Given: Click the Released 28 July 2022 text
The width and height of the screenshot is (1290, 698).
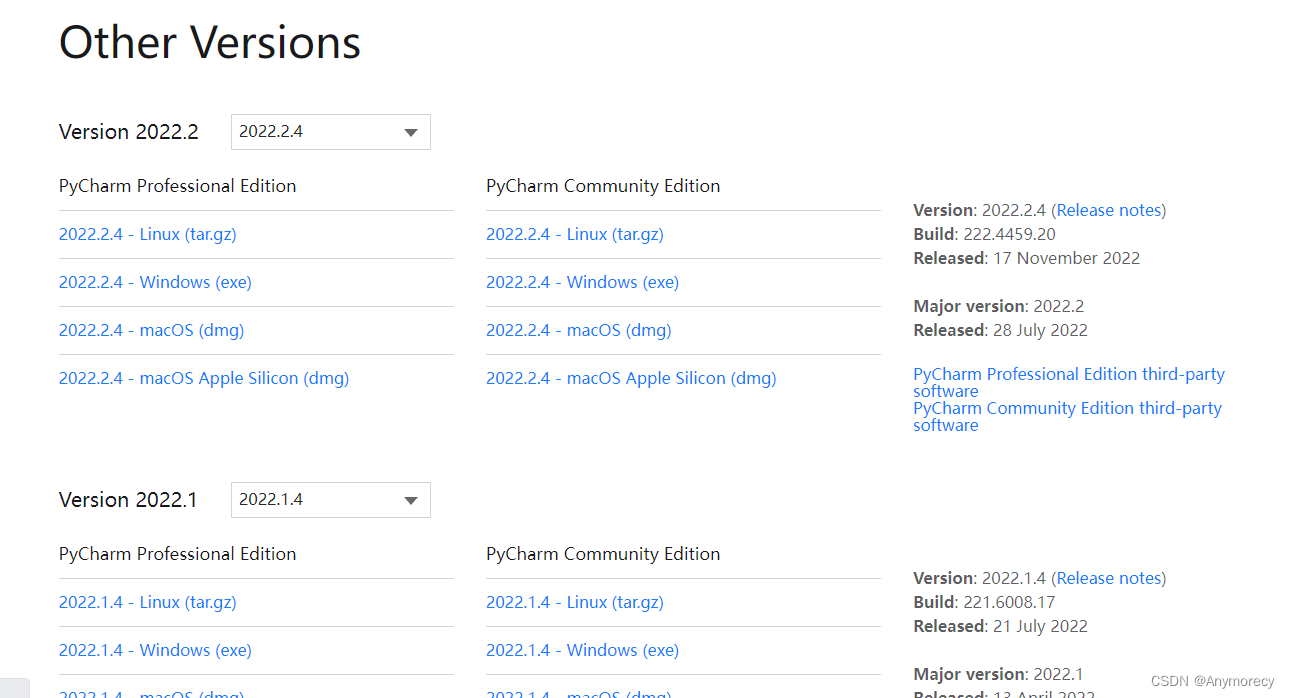Looking at the screenshot, I should point(1000,330).
